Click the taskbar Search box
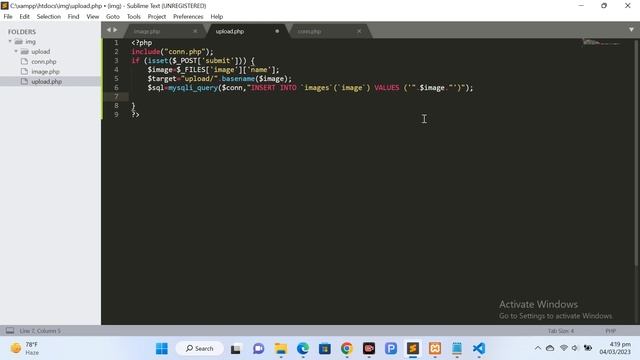This screenshot has height=360, width=640. [200, 349]
